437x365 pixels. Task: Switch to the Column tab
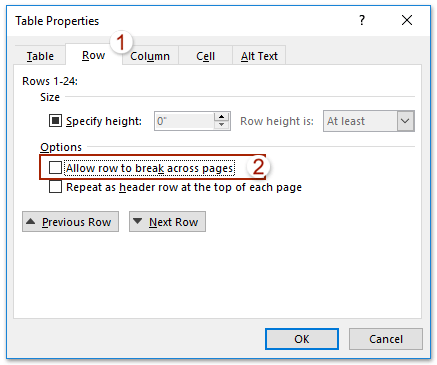pos(150,56)
